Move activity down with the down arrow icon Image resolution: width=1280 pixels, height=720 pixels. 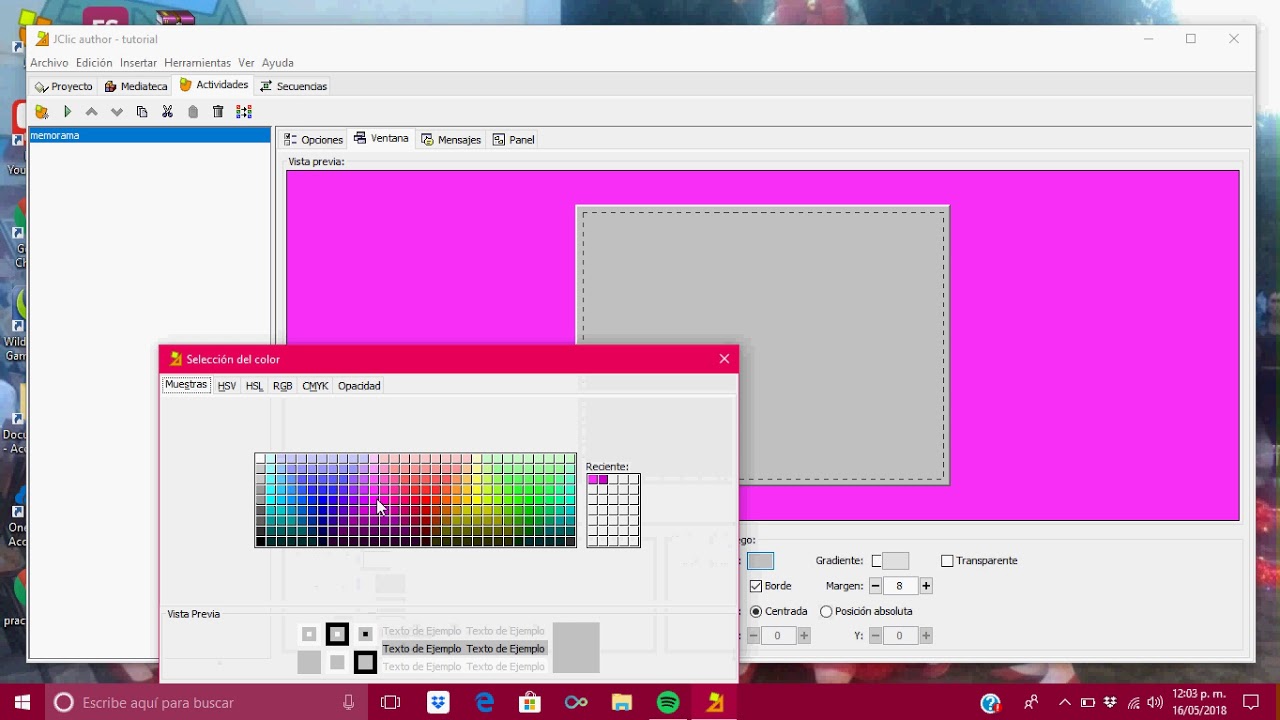click(x=117, y=112)
